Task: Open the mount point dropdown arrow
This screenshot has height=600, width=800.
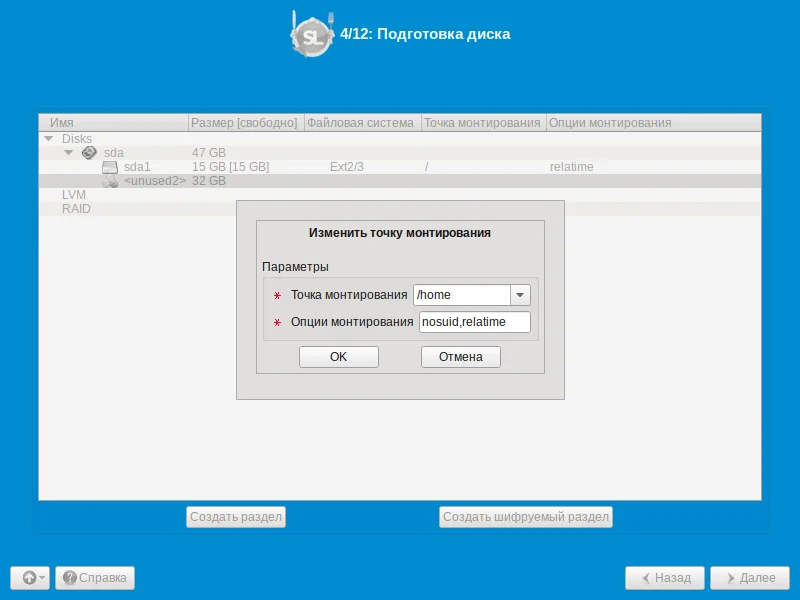Action: pos(520,295)
